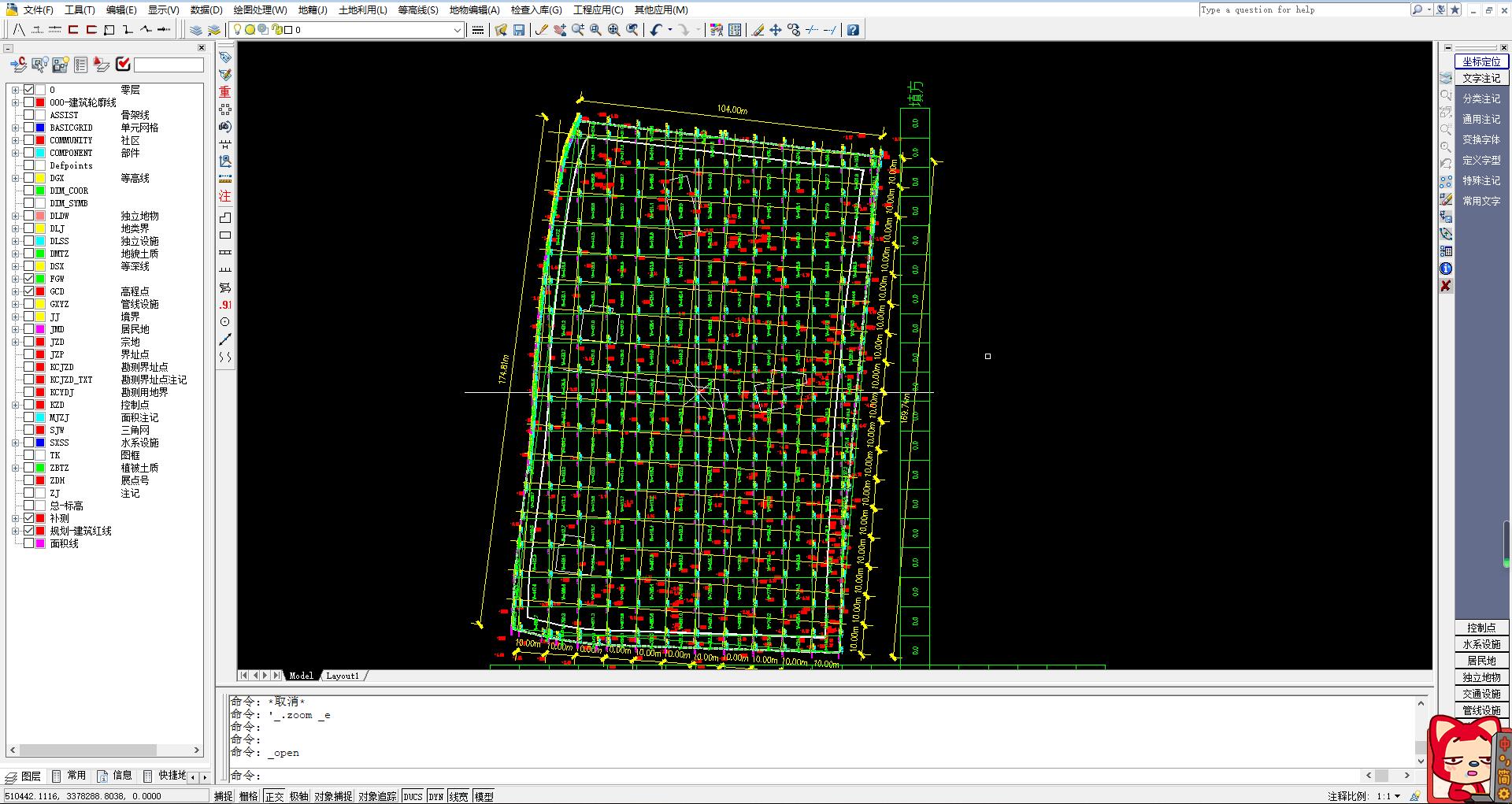
Task: Click the erase (pencil eraser) toolbar icon
Action: point(758,30)
